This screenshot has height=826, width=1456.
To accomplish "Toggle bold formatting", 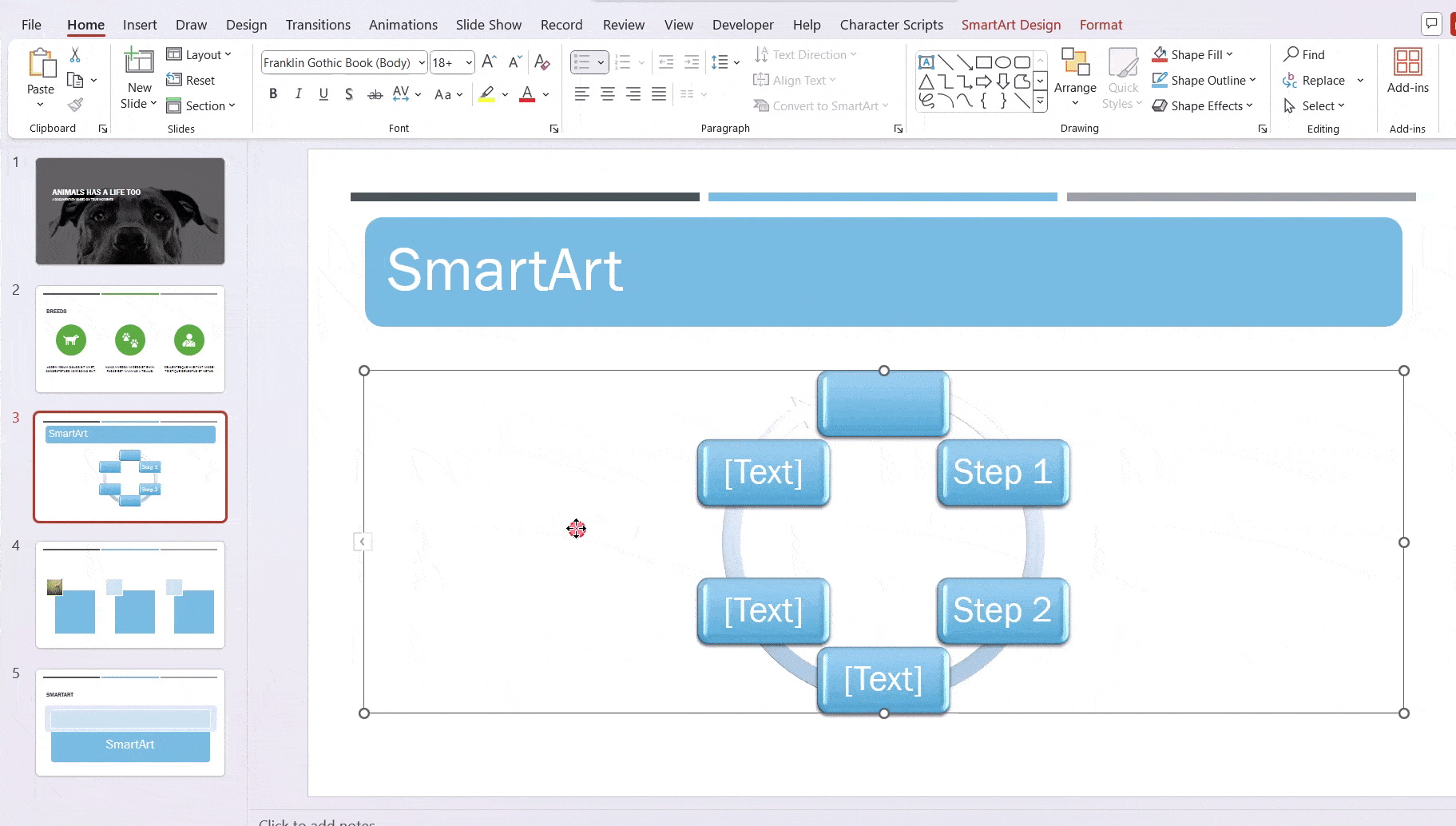I will point(272,93).
